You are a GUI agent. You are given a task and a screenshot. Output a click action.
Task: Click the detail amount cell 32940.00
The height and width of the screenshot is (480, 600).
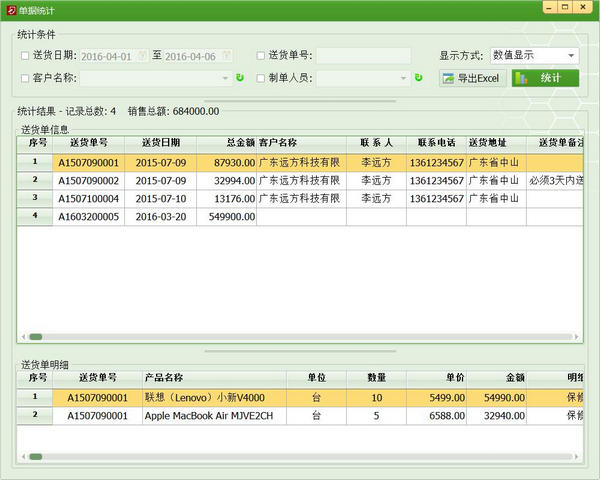(496, 416)
